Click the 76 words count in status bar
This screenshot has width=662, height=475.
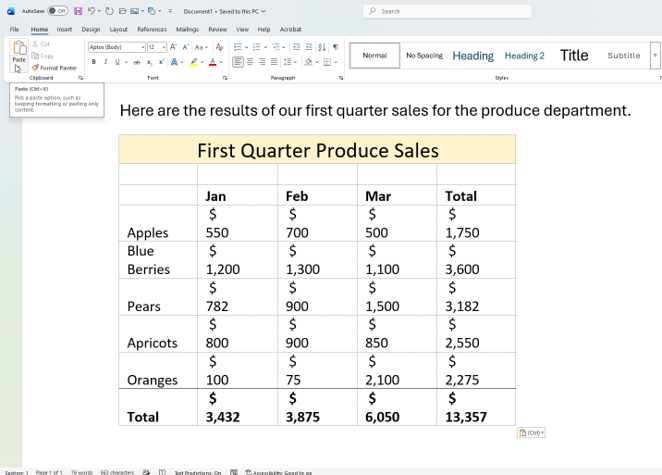pos(81,472)
